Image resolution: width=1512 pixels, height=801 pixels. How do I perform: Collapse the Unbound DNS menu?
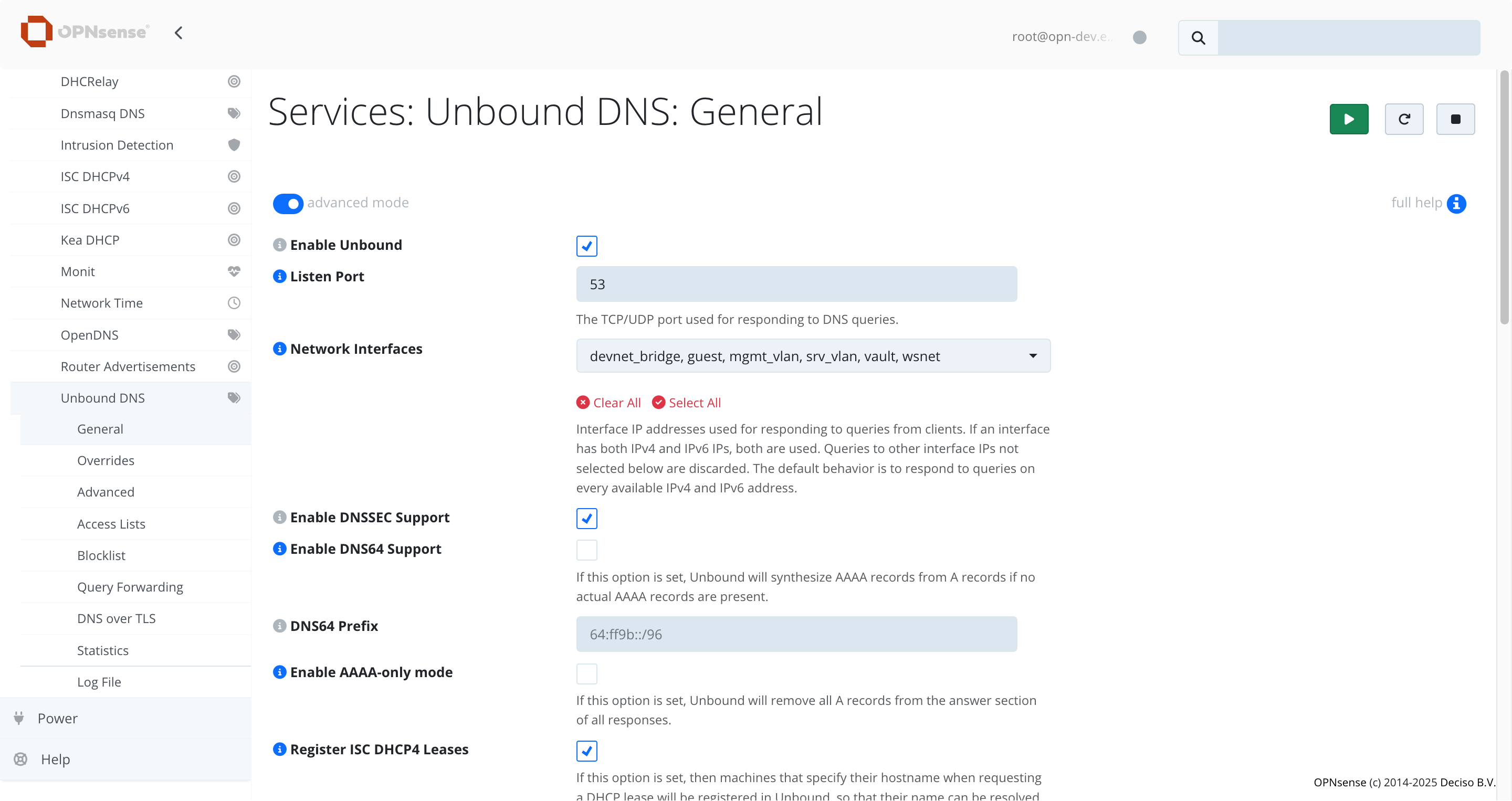103,398
